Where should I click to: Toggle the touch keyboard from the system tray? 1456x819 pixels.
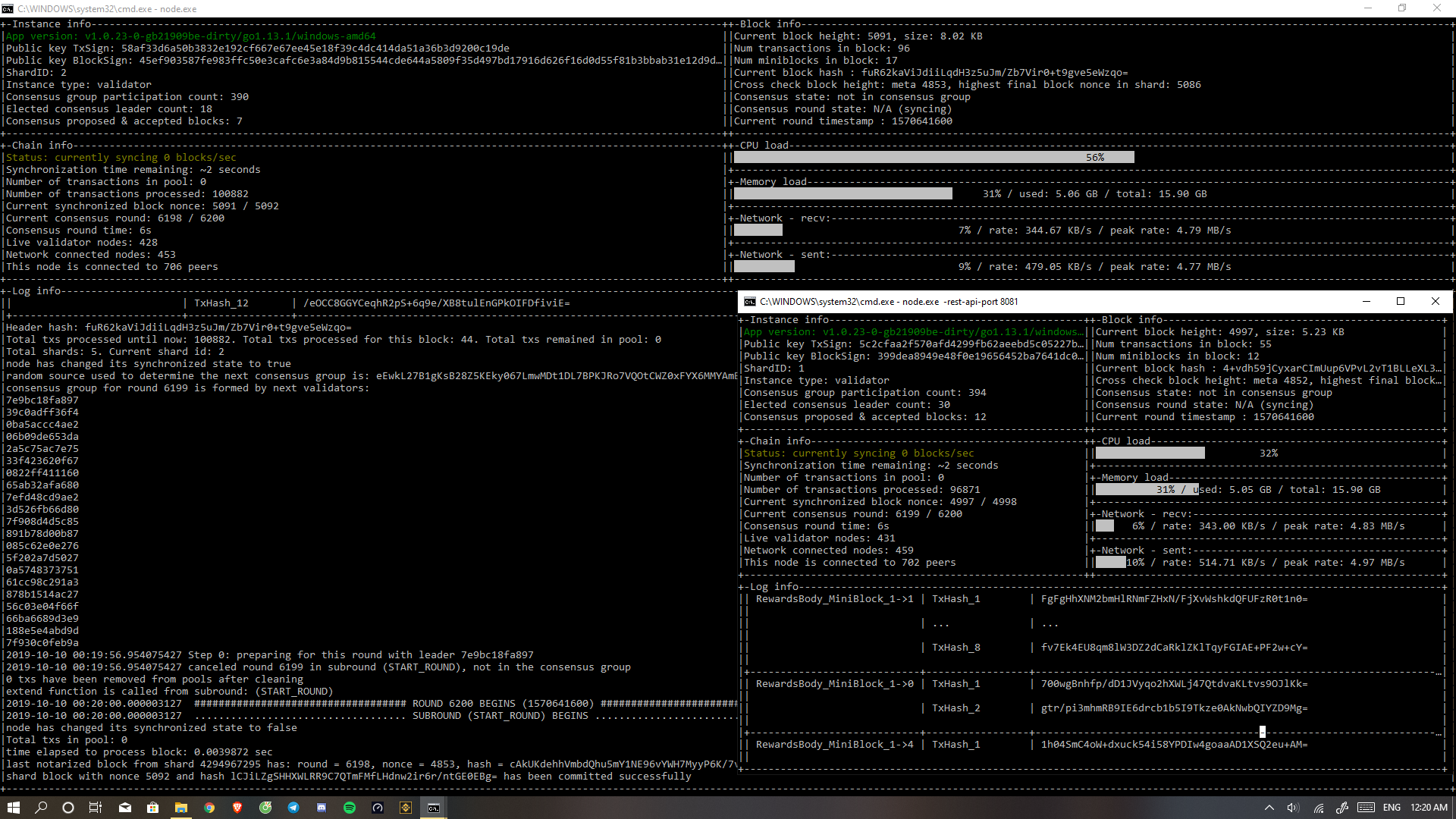1366,808
